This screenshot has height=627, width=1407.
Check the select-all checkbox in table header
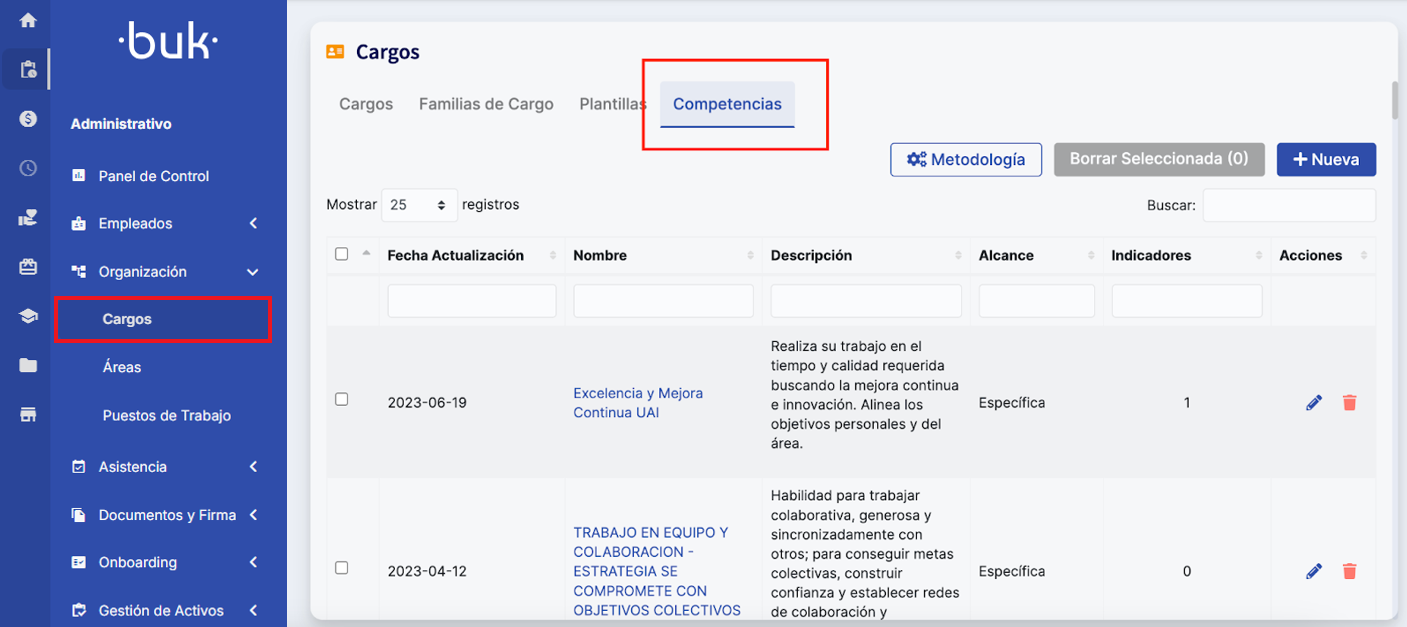(x=342, y=254)
